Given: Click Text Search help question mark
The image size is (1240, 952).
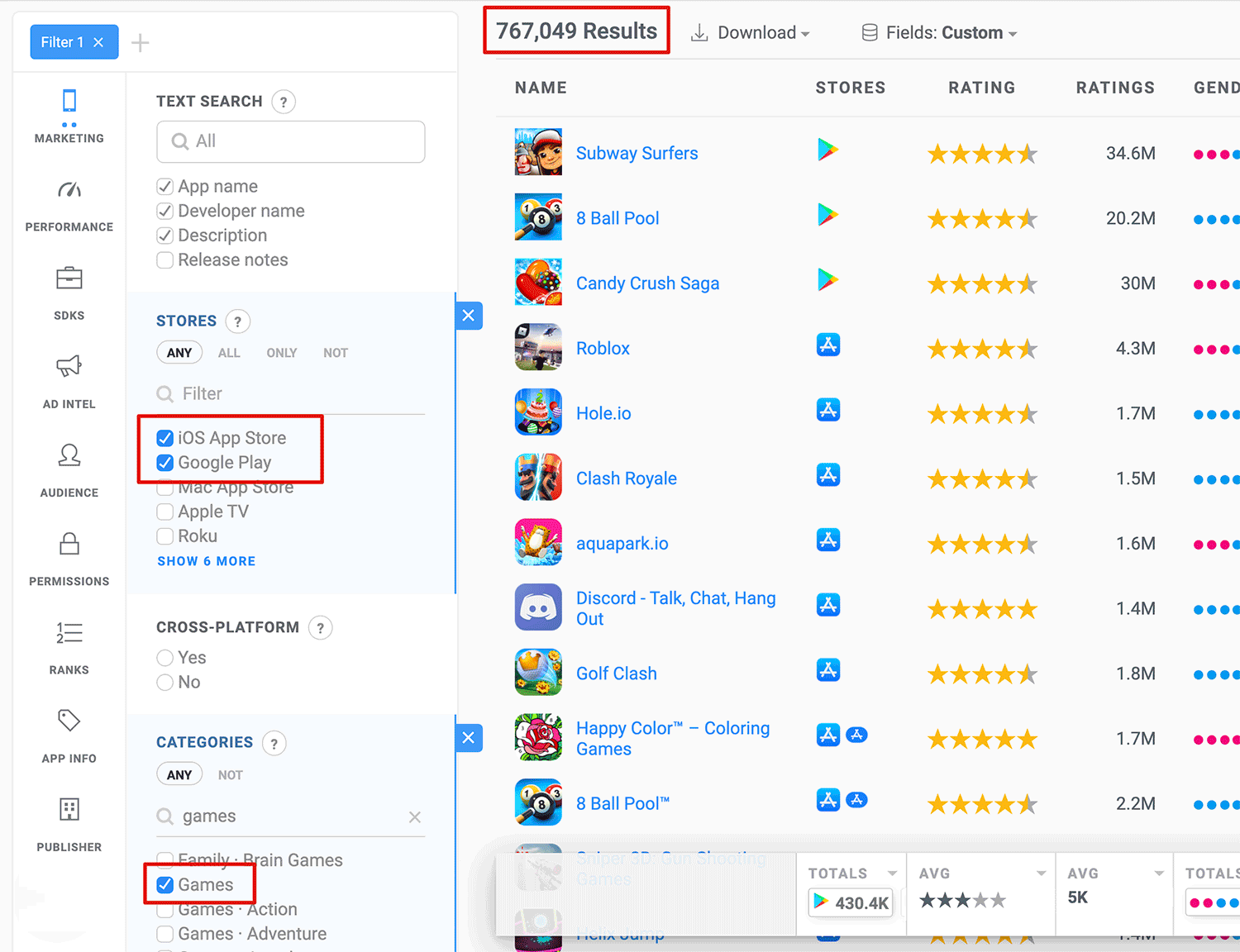Looking at the screenshot, I should (284, 102).
